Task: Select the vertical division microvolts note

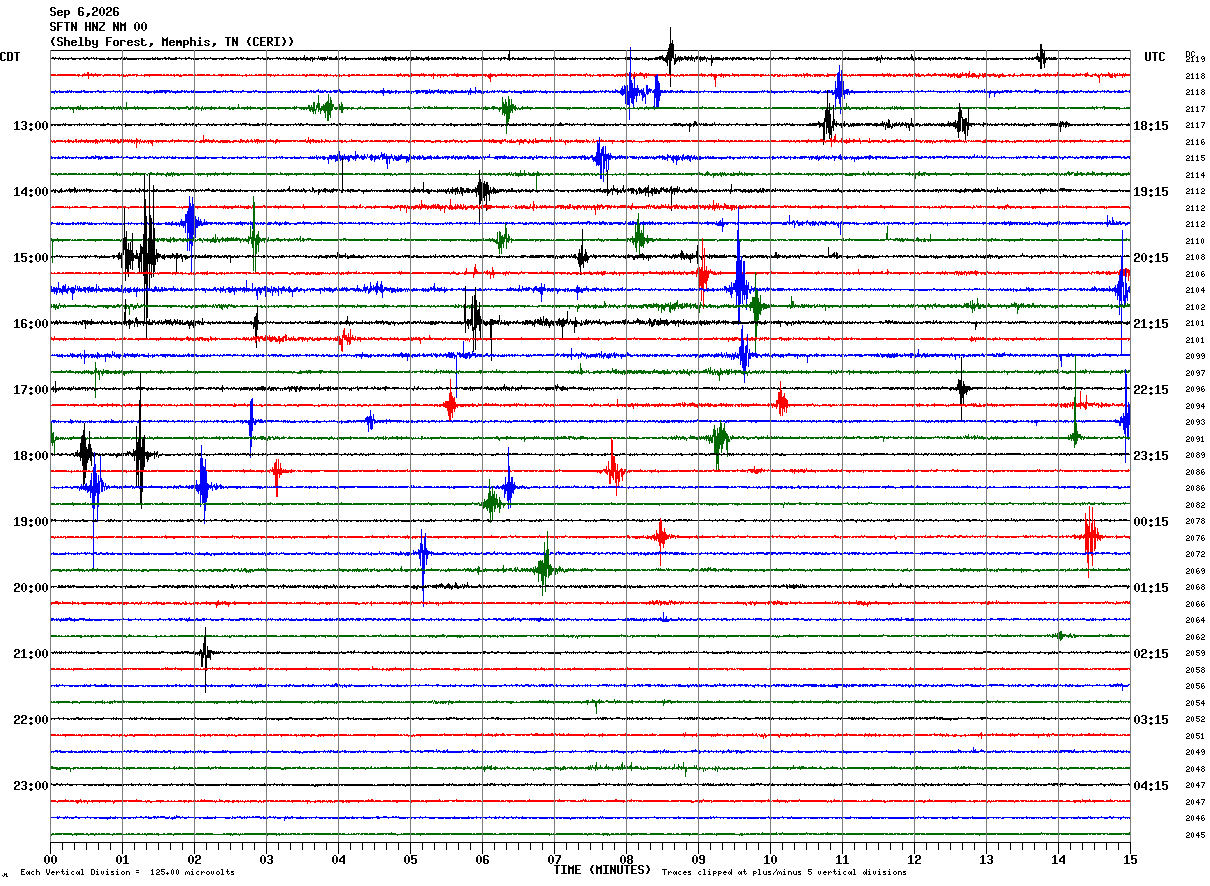Action: [x=127, y=873]
